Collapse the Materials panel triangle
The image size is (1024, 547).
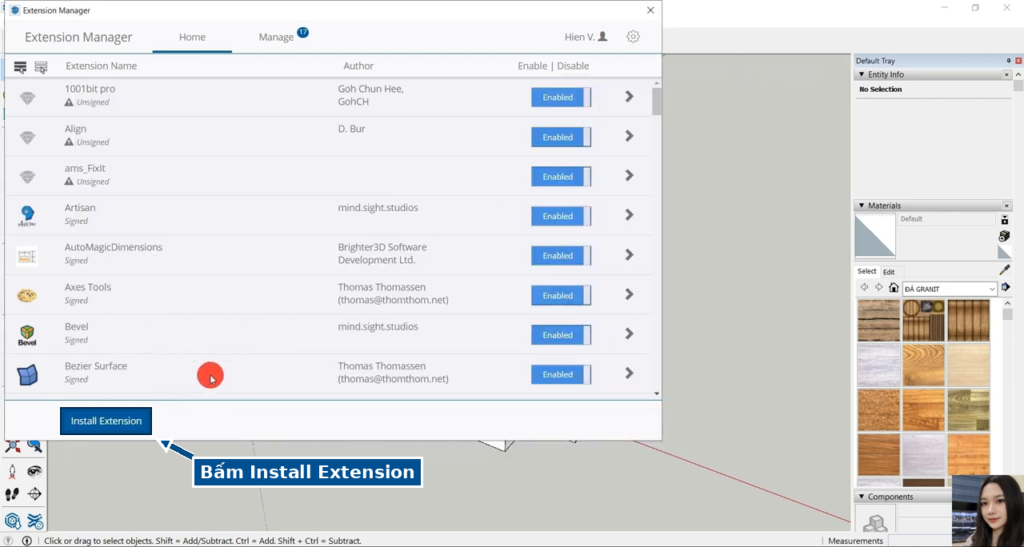861,206
